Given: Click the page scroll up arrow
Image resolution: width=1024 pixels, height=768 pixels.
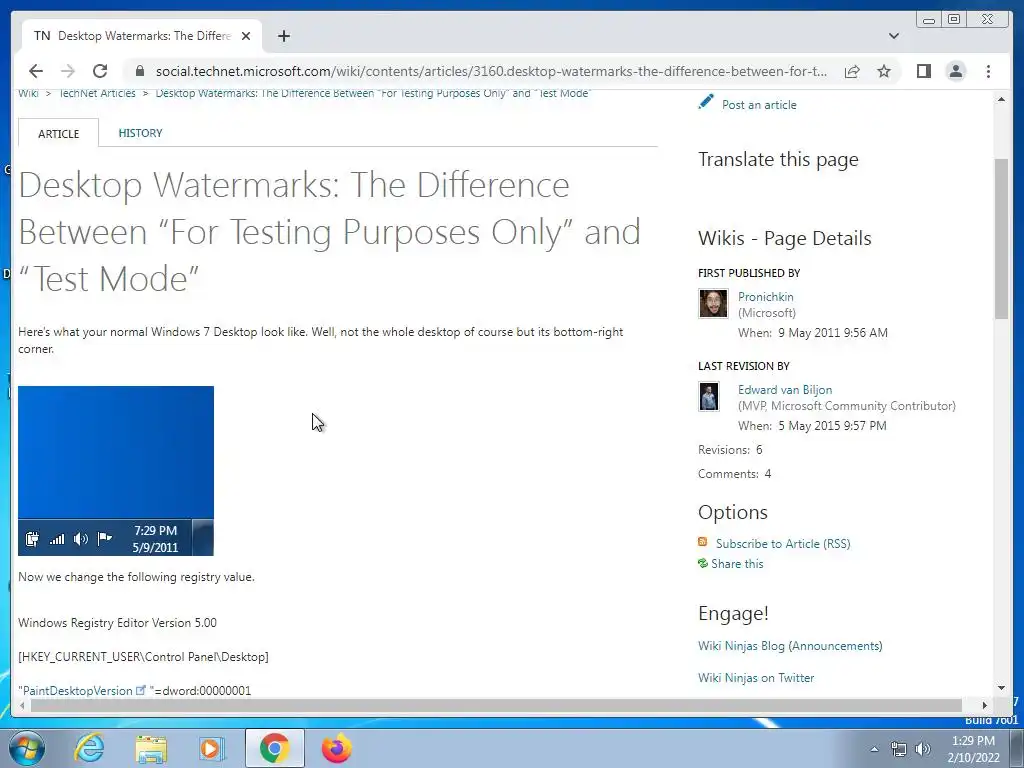Looking at the screenshot, I should coord(1001,99).
